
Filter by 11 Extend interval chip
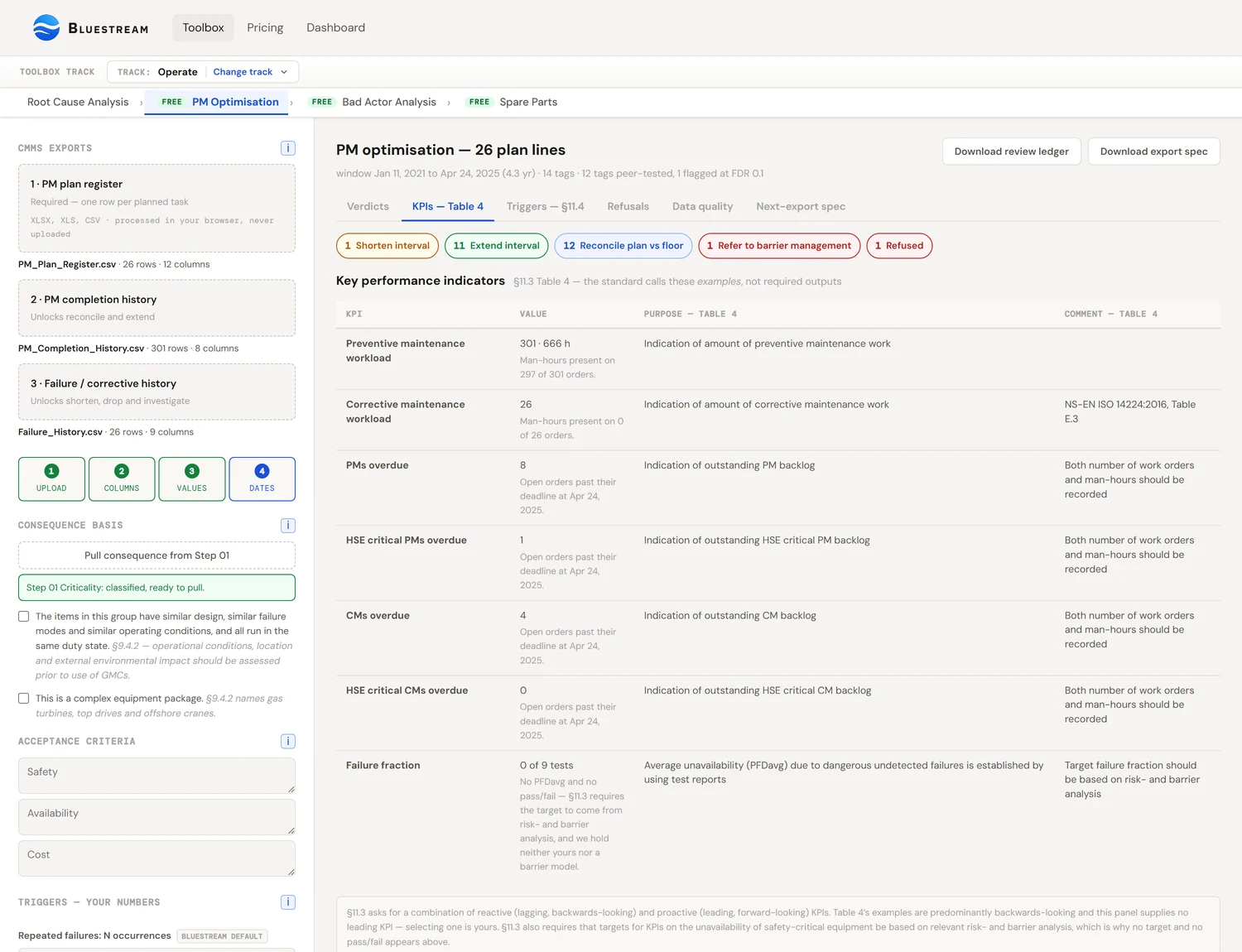coord(497,246)
